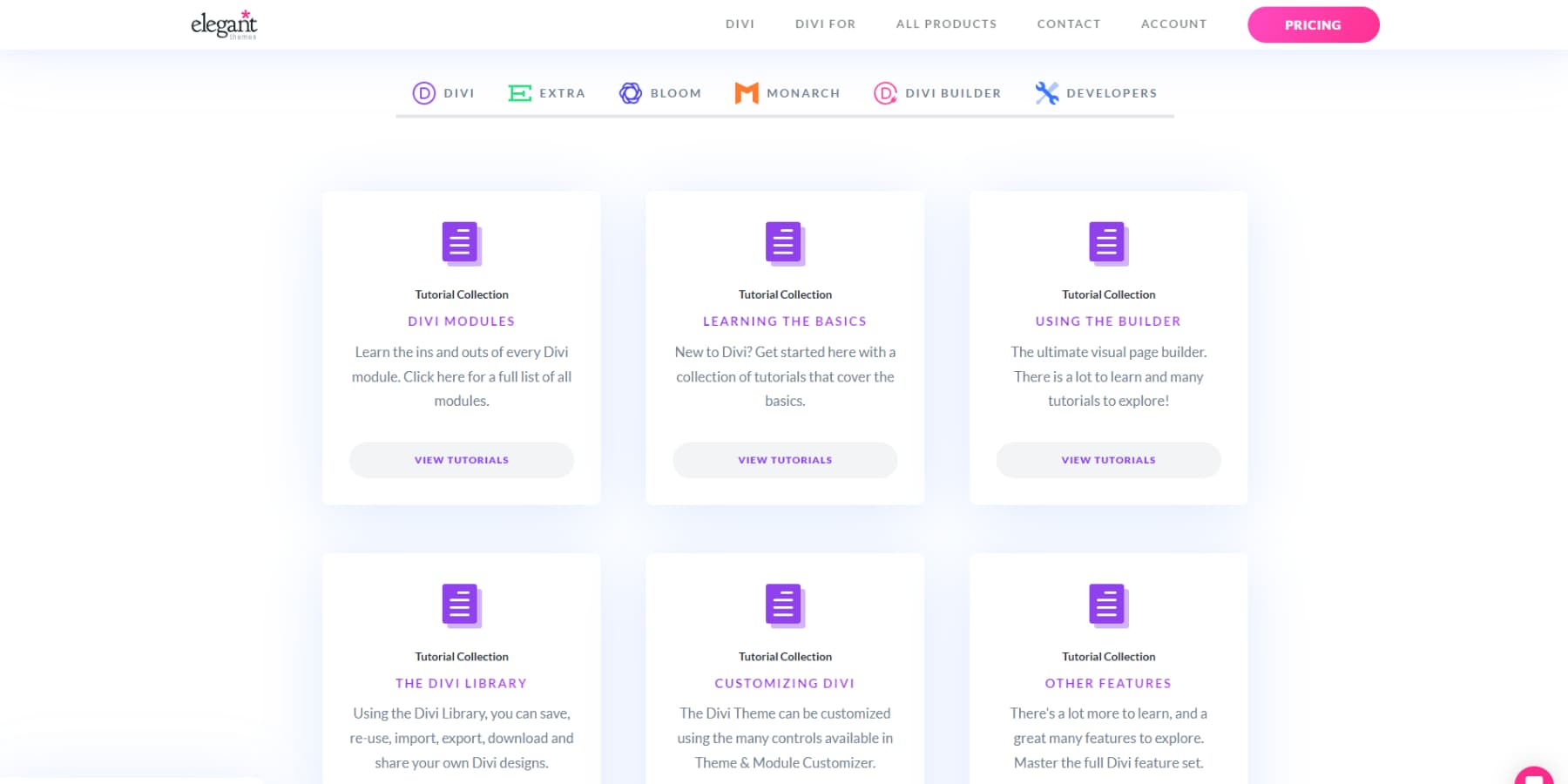
Task: Open the Bloom section via its flower icon
Action: click(x=630, y=92)
